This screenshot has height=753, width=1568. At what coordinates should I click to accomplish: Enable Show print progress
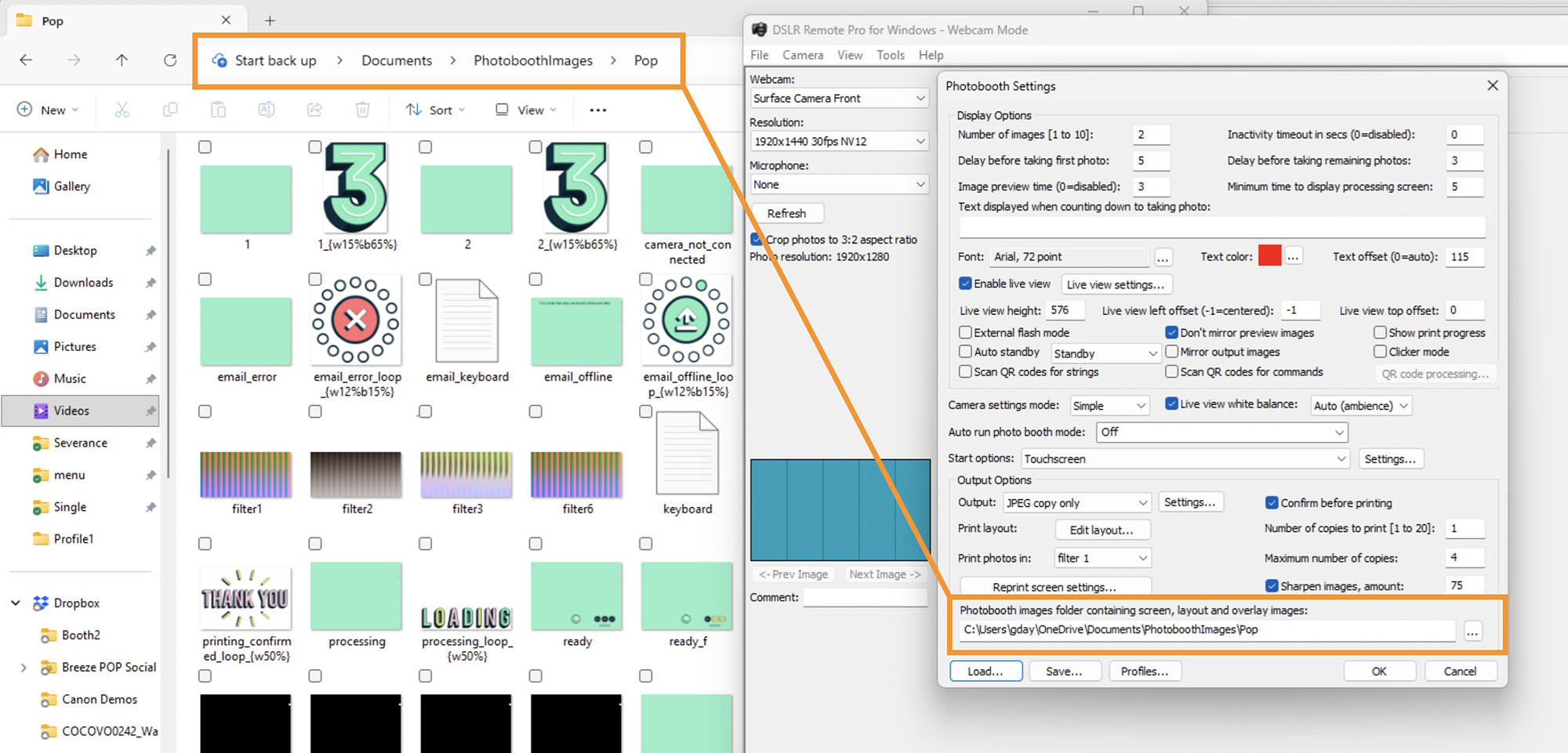point(1381,332)
